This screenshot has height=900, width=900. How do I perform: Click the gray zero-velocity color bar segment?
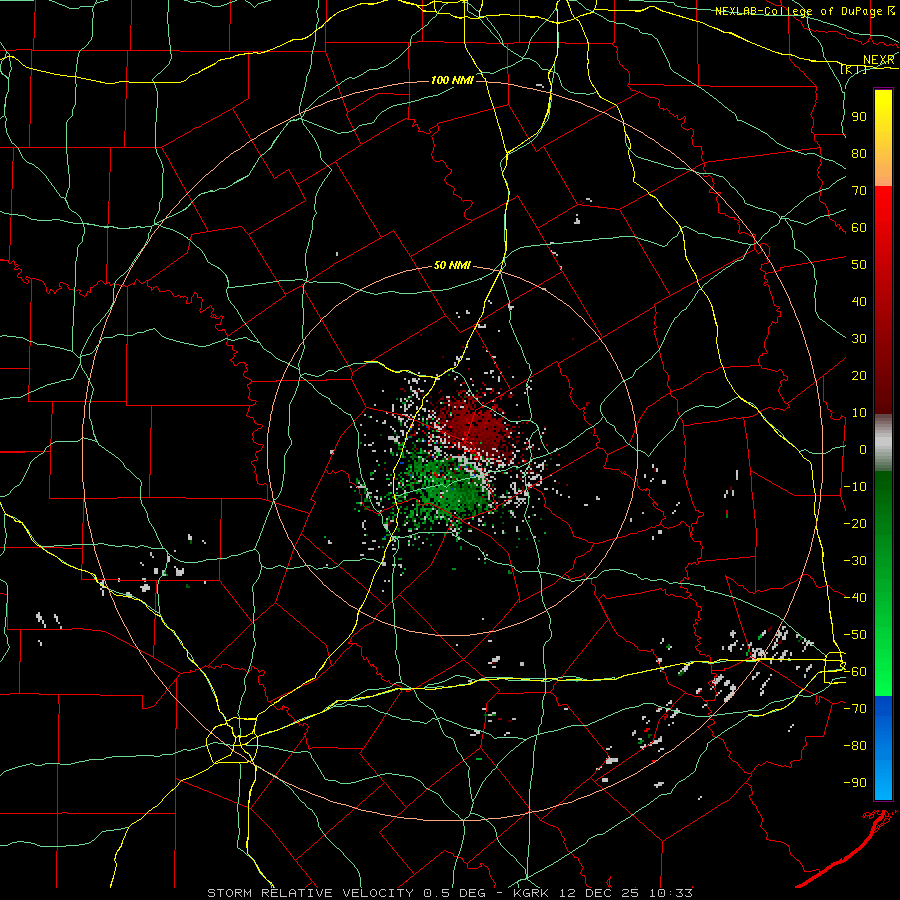tap(883, 442)
